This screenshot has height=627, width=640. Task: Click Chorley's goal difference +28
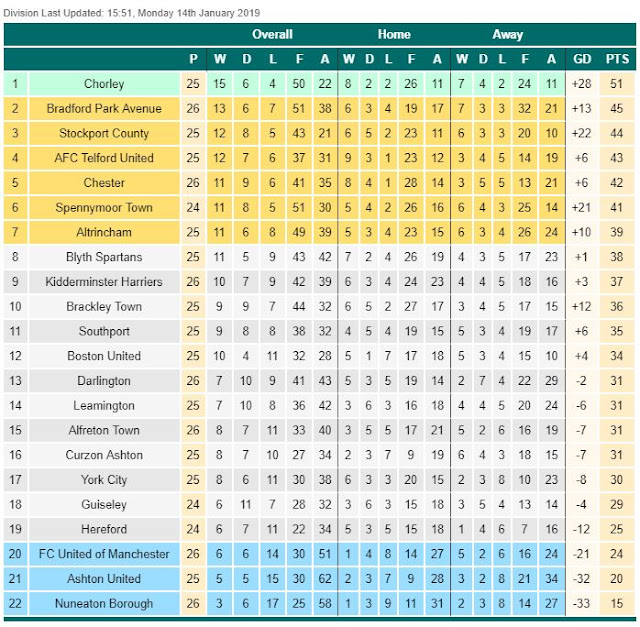(581, 84)
